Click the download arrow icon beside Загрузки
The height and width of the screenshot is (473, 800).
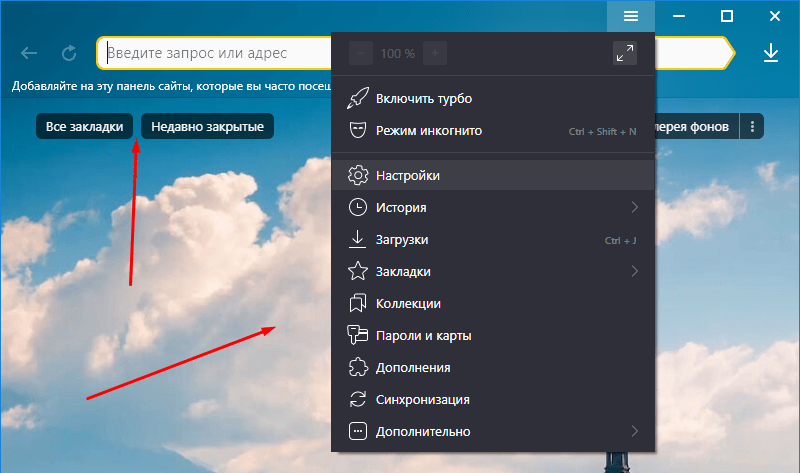coord(358,239)
